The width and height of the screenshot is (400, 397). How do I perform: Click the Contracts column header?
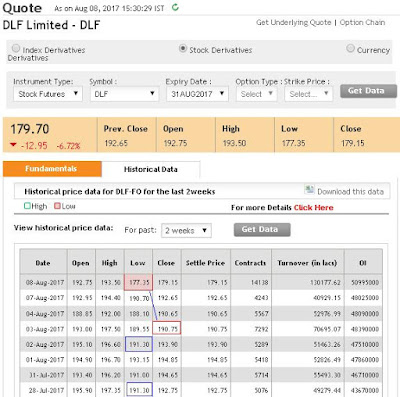251,263
